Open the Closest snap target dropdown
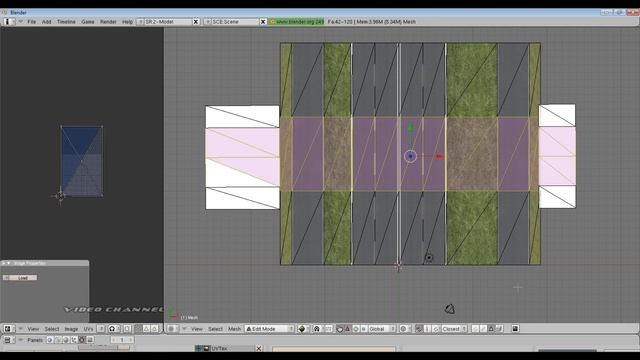The height and width of the screenshot is (360, 640). coord(454,329)
